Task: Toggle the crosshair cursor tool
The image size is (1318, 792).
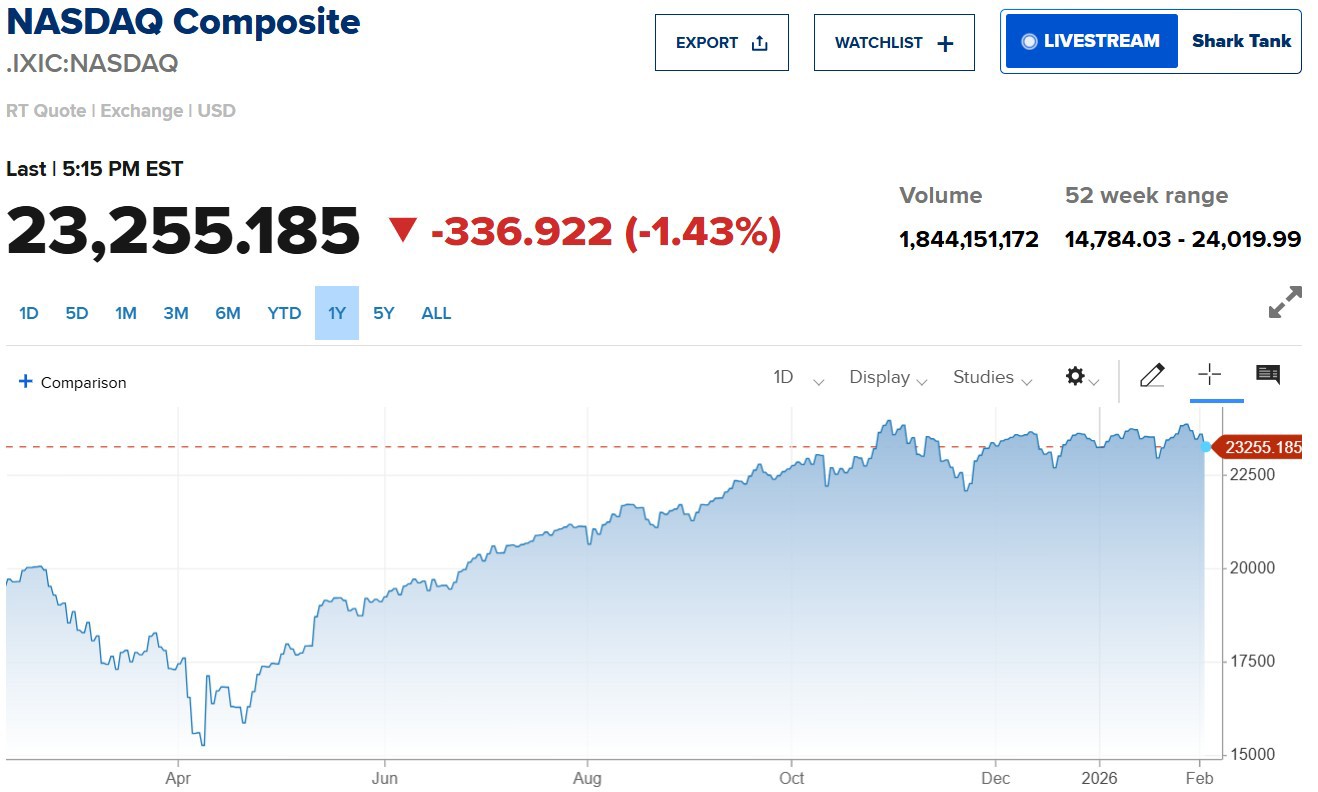Action: point(1209,376)
